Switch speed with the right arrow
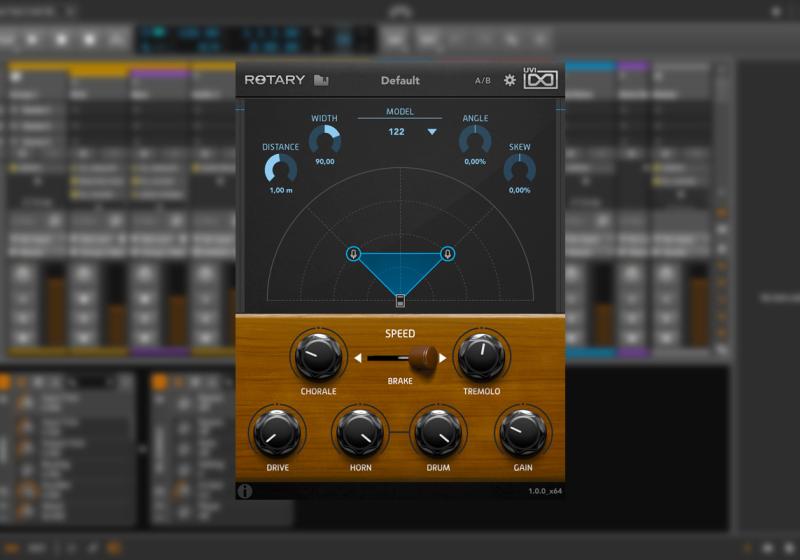This screenshot has width=800, height=560. [x=444, y=358]
